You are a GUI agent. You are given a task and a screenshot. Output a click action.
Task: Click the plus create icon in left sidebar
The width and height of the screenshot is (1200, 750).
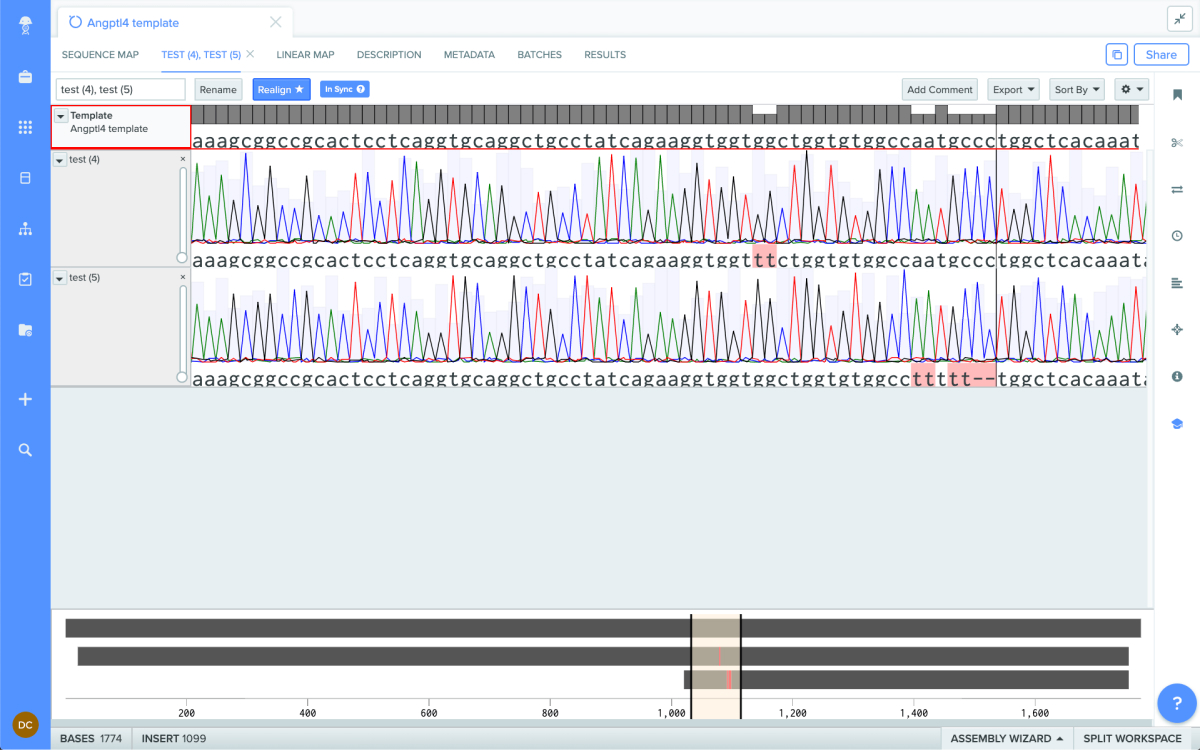click(25, 400)
